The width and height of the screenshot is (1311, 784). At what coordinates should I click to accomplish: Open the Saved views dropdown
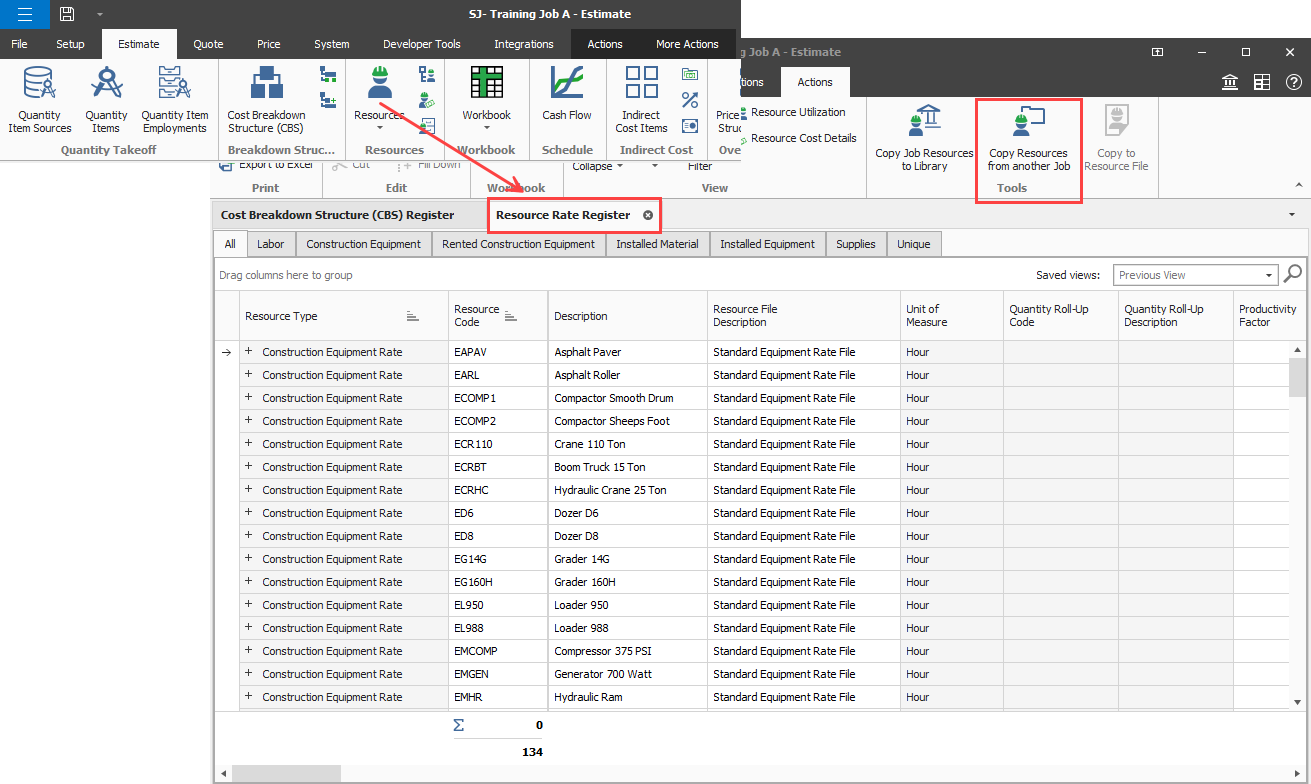[1269, 275]
